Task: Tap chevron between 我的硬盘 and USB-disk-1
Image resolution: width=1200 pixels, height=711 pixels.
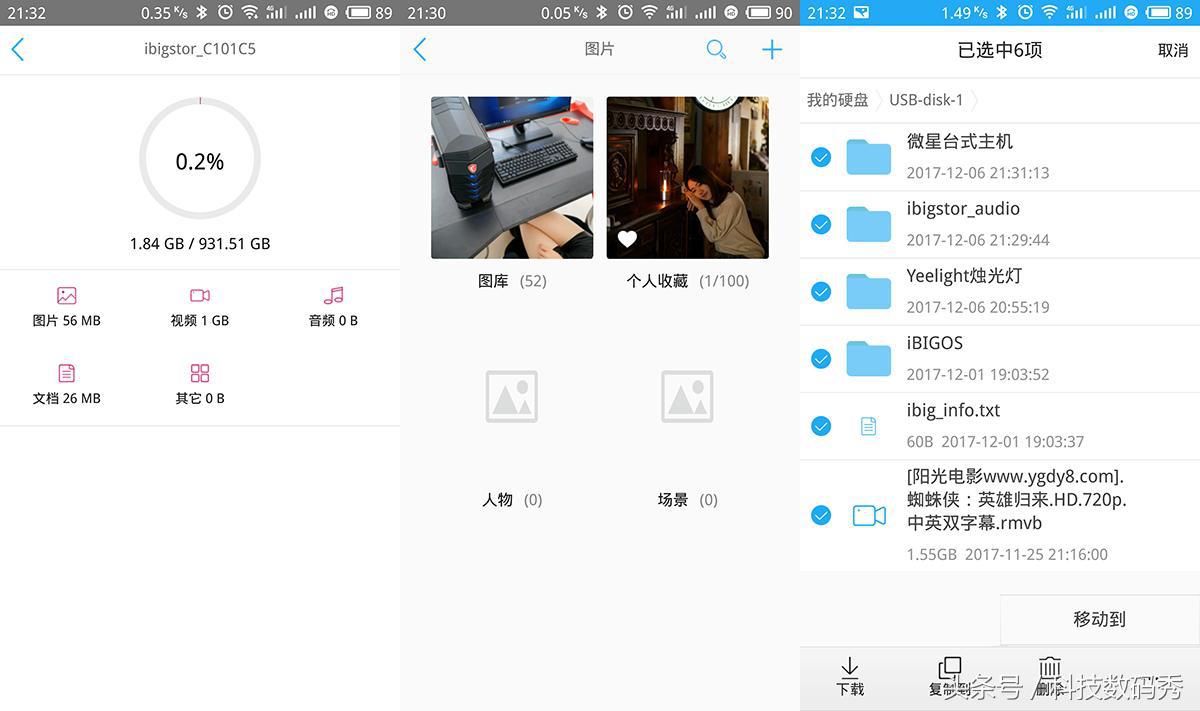Action: click(880, 100)
